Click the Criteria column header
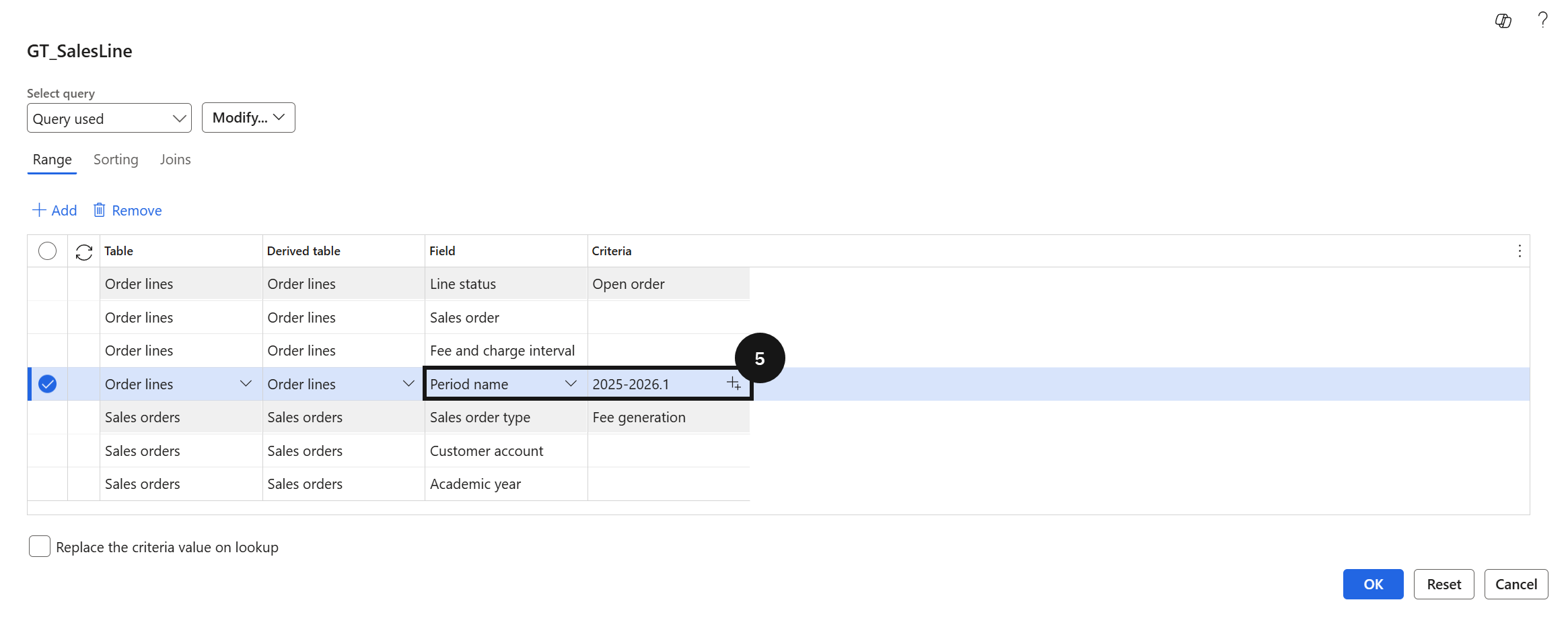 (x=669, y=251)
